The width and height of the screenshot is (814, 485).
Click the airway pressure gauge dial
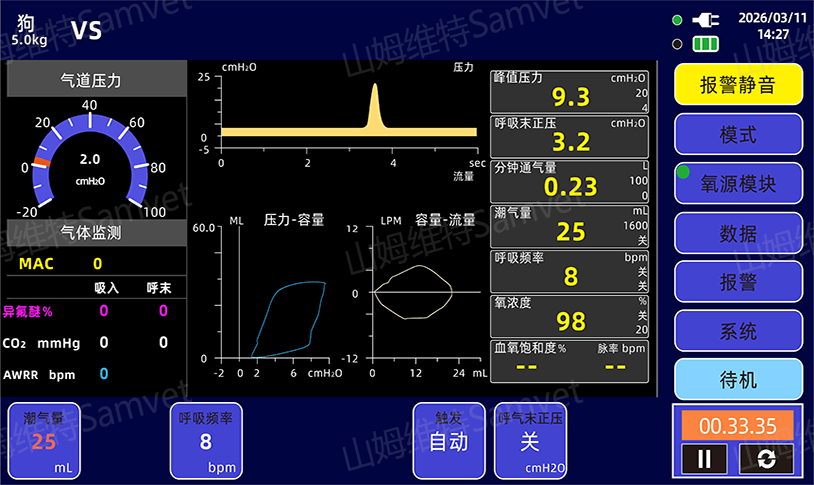pyautogui.click(x=90, y=162)
